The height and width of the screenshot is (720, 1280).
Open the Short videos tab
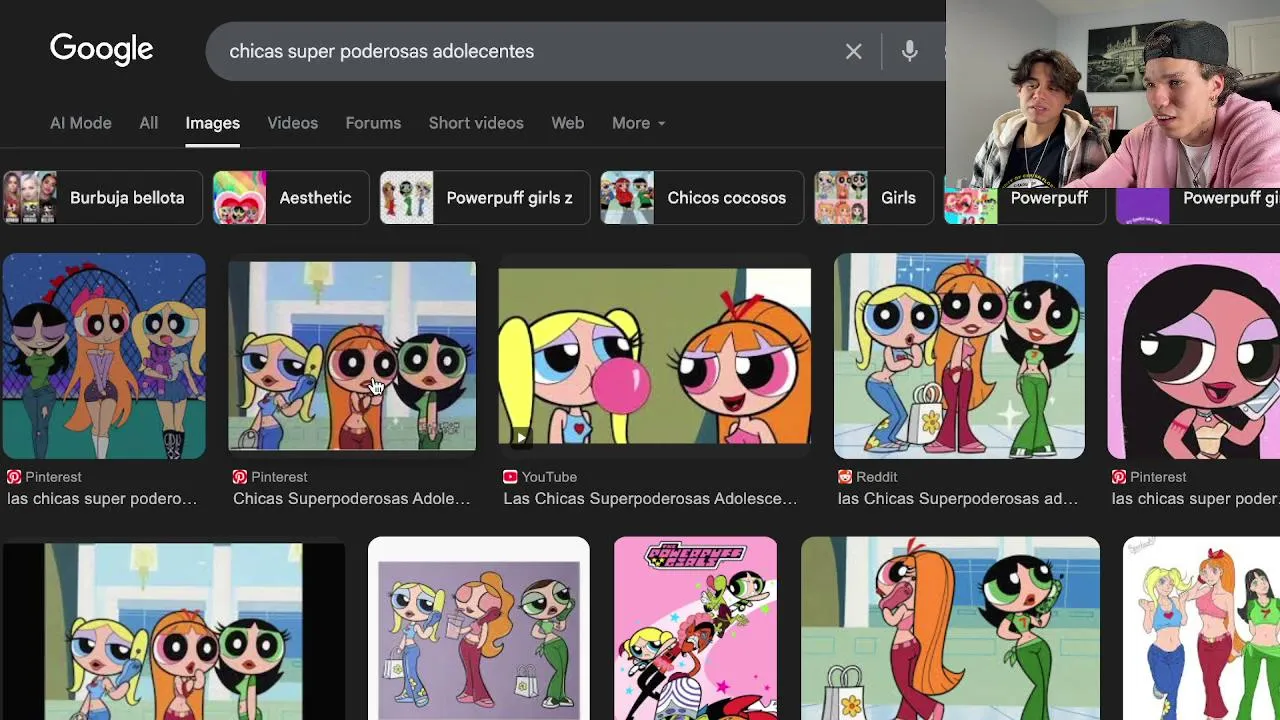click(476, 123)
